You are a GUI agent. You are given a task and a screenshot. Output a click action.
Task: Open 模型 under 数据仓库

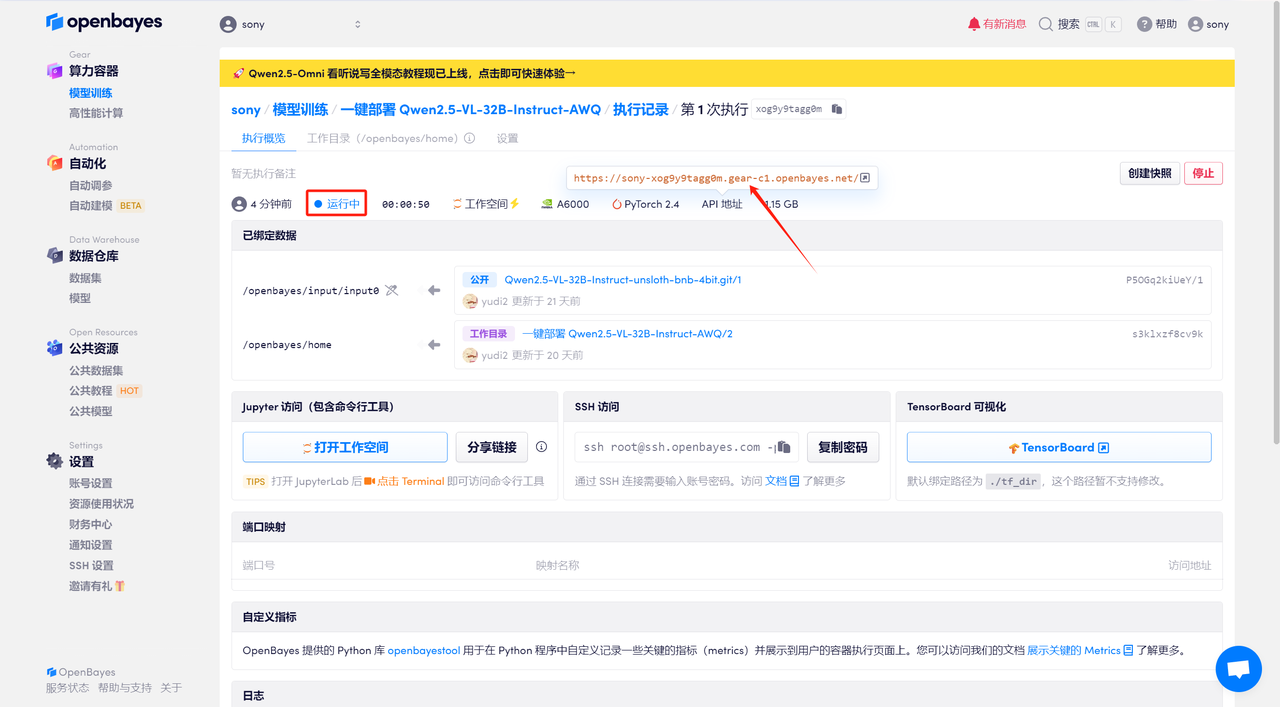coord(80,298)
